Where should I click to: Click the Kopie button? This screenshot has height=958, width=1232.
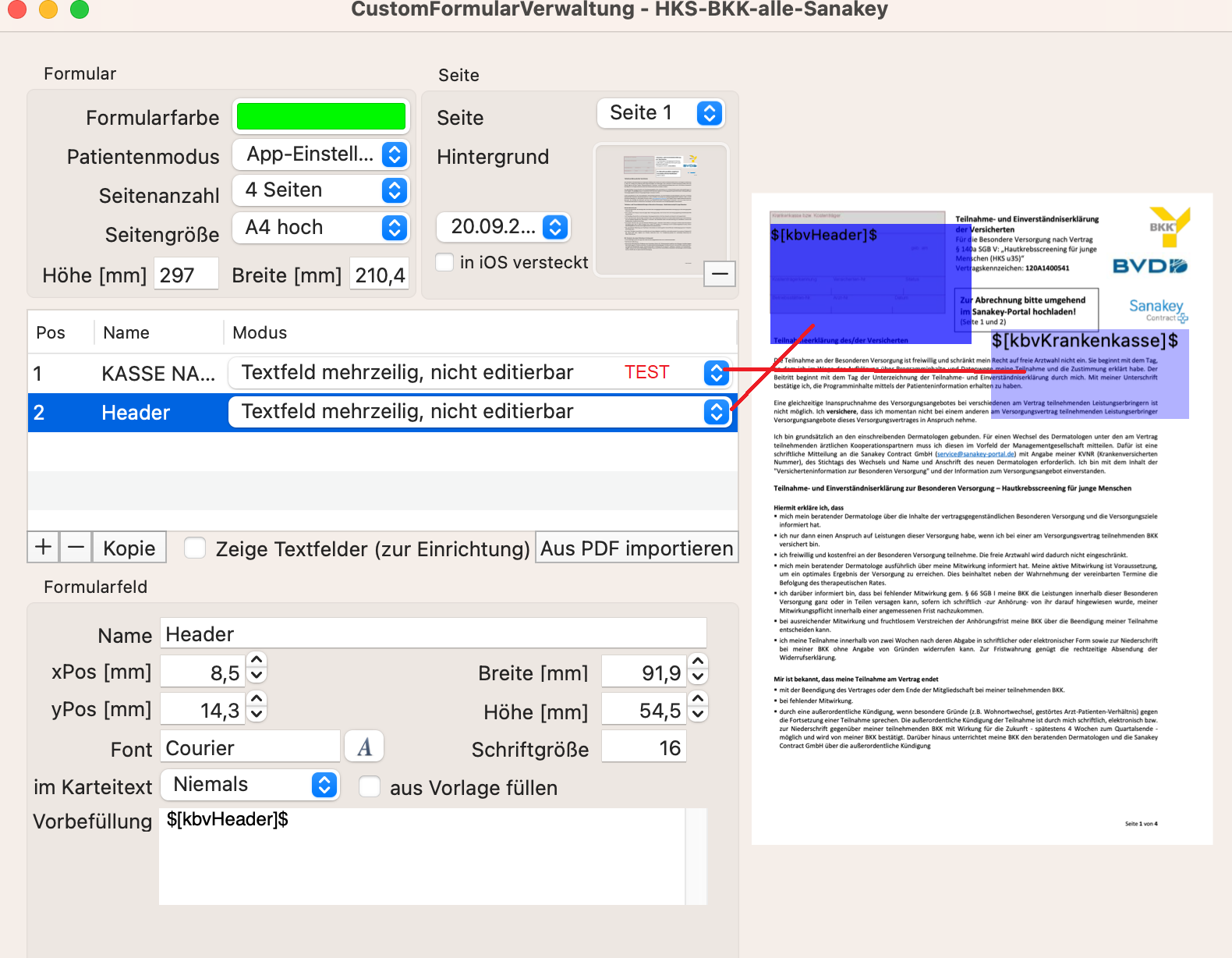129,548
